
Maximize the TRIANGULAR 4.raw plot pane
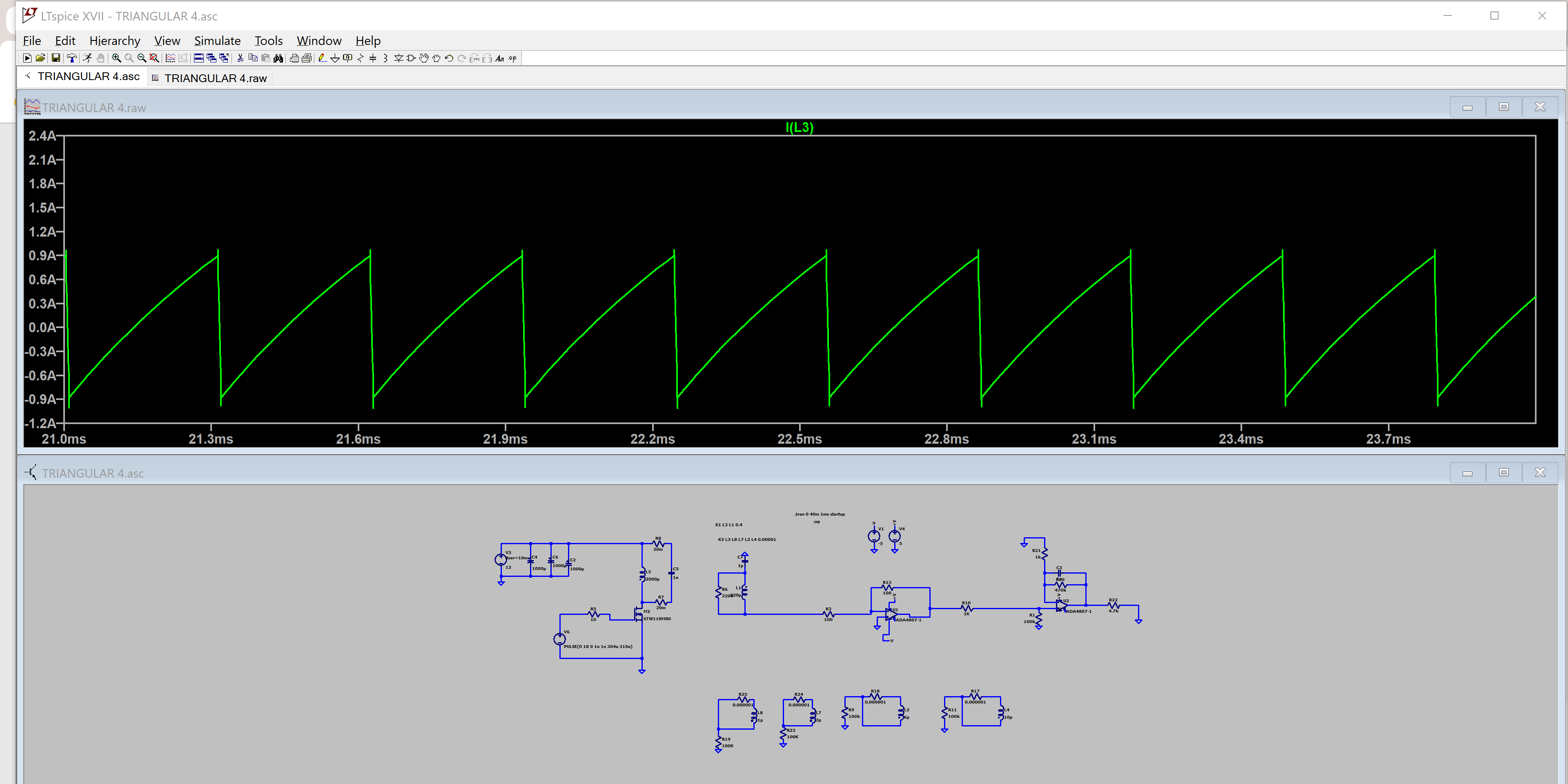click(1503, 107)
